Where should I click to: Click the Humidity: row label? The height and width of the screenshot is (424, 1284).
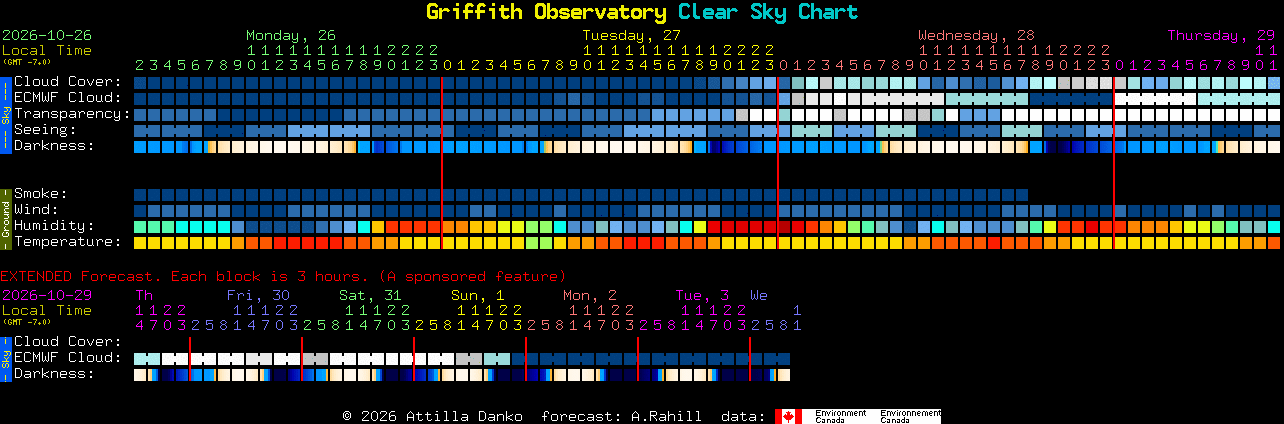(x=54, y=226)
